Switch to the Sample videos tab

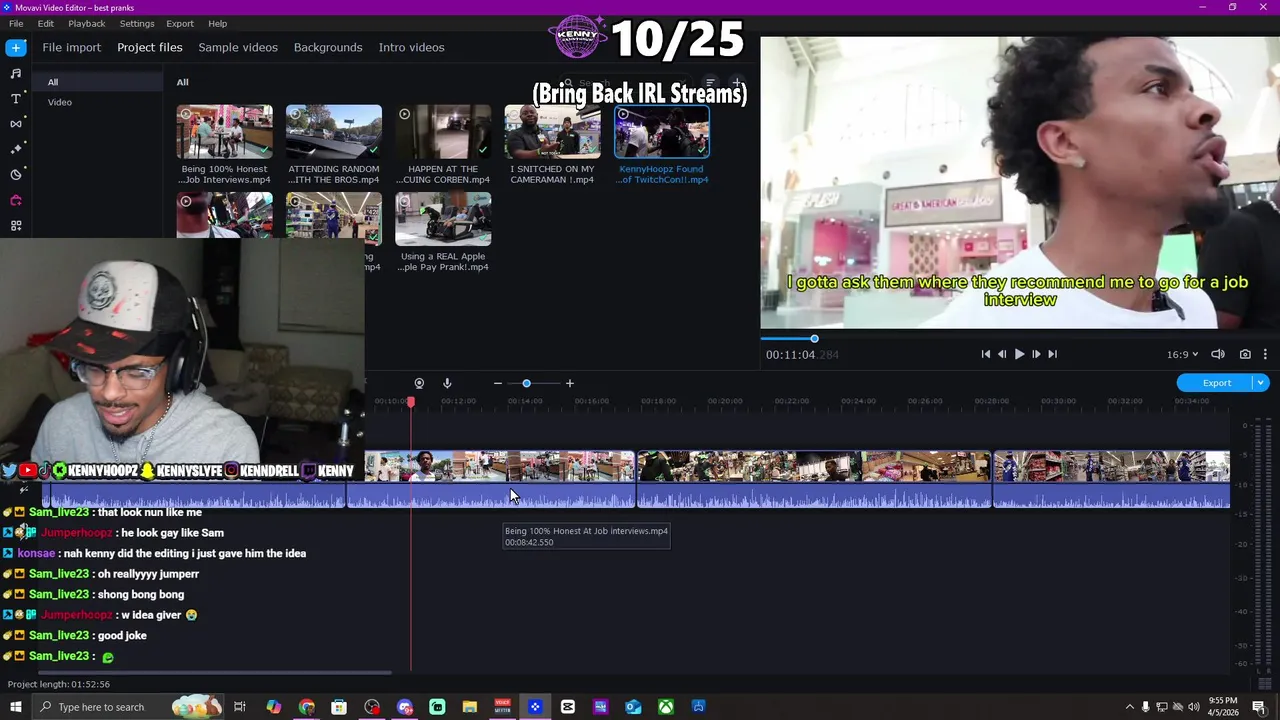point(238,47)
